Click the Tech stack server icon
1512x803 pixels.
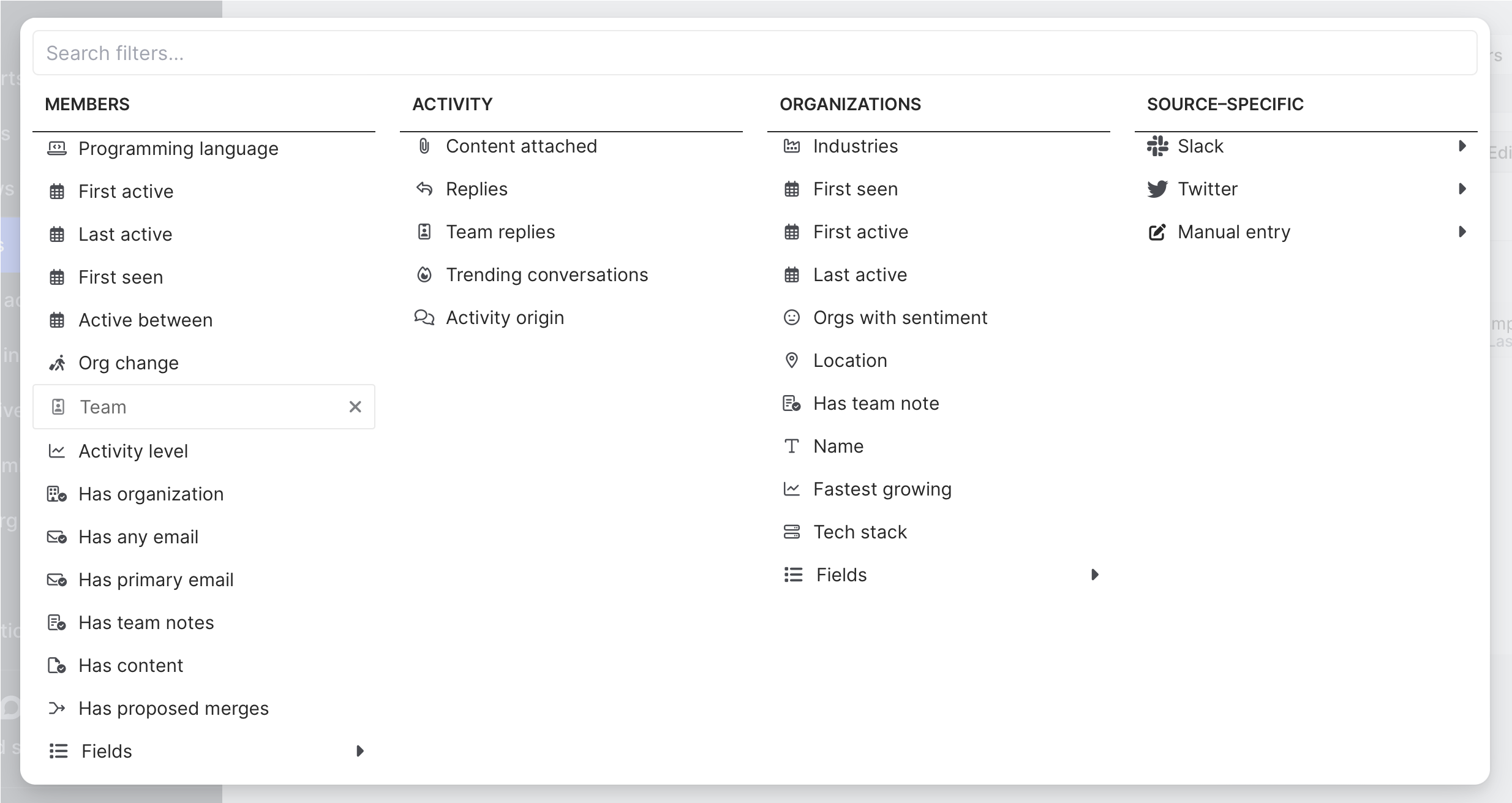click(x=792, y=532)
